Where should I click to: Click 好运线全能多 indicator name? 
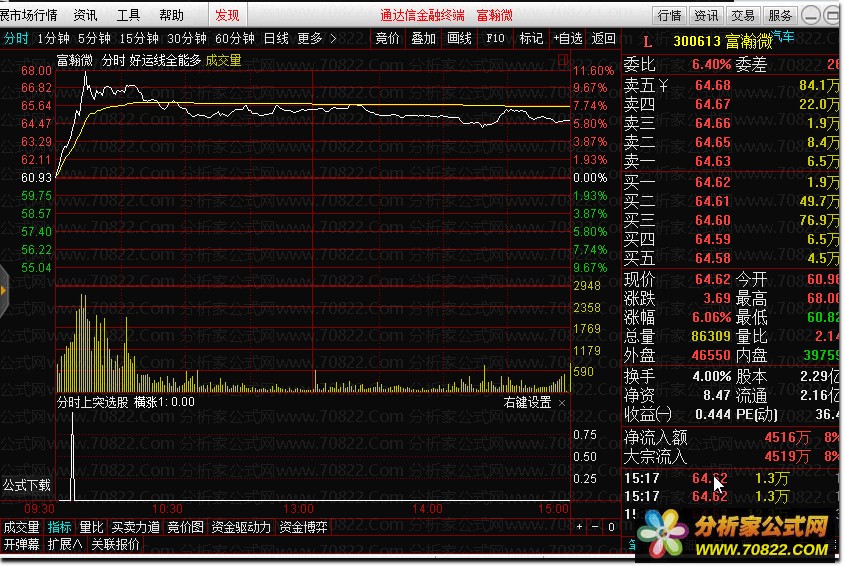(165, 60)
